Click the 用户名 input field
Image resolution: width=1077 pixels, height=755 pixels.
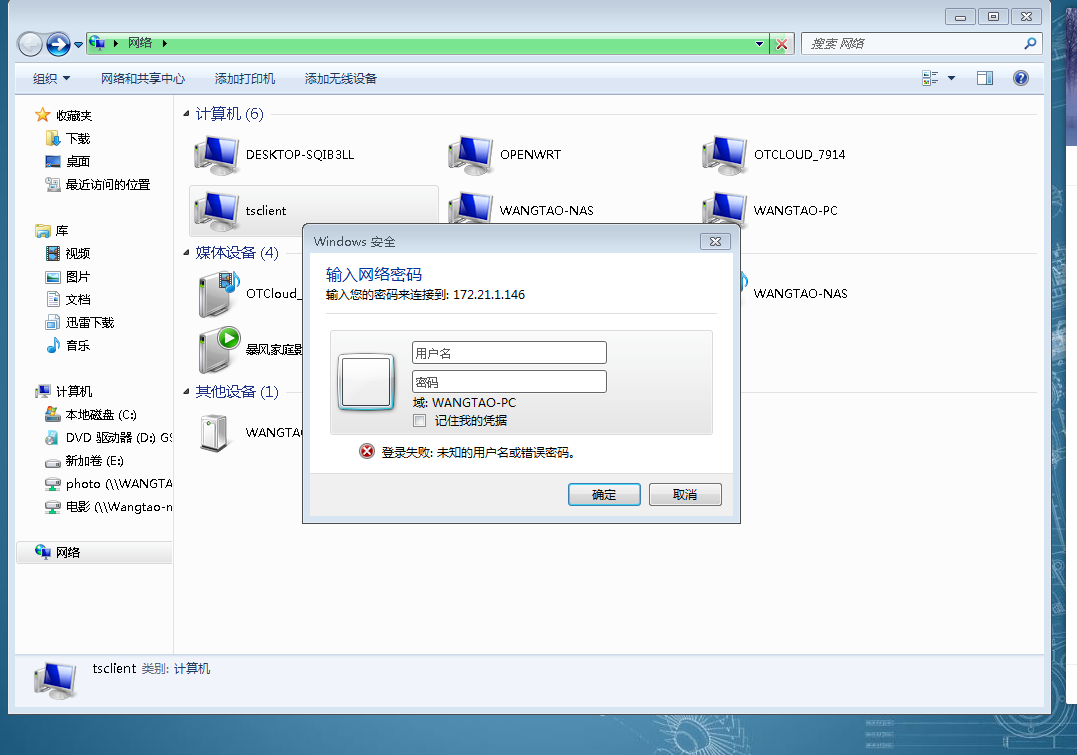pos(509,353)
